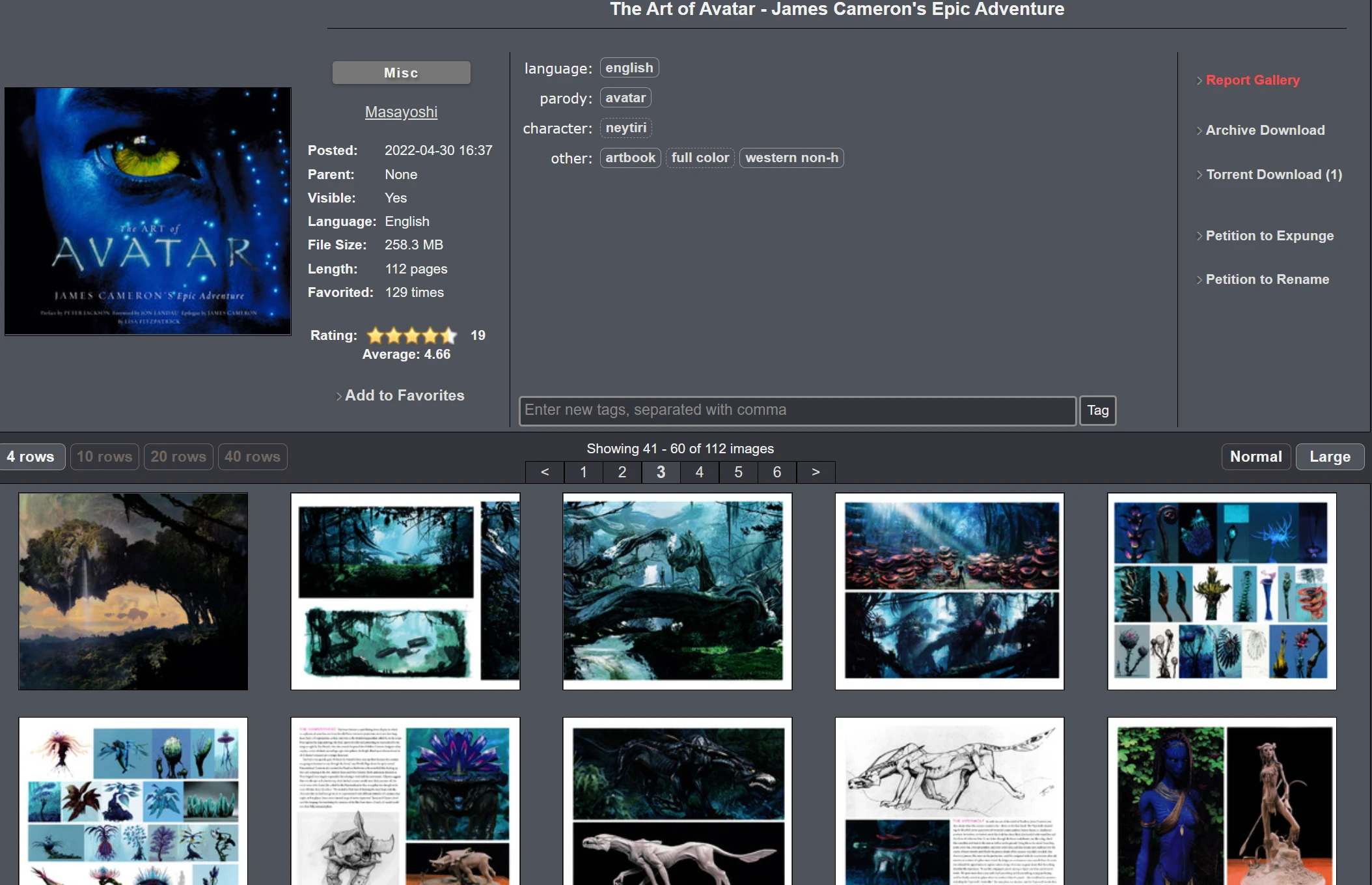Jump to page 4 of thumbnails

[700, 472]
